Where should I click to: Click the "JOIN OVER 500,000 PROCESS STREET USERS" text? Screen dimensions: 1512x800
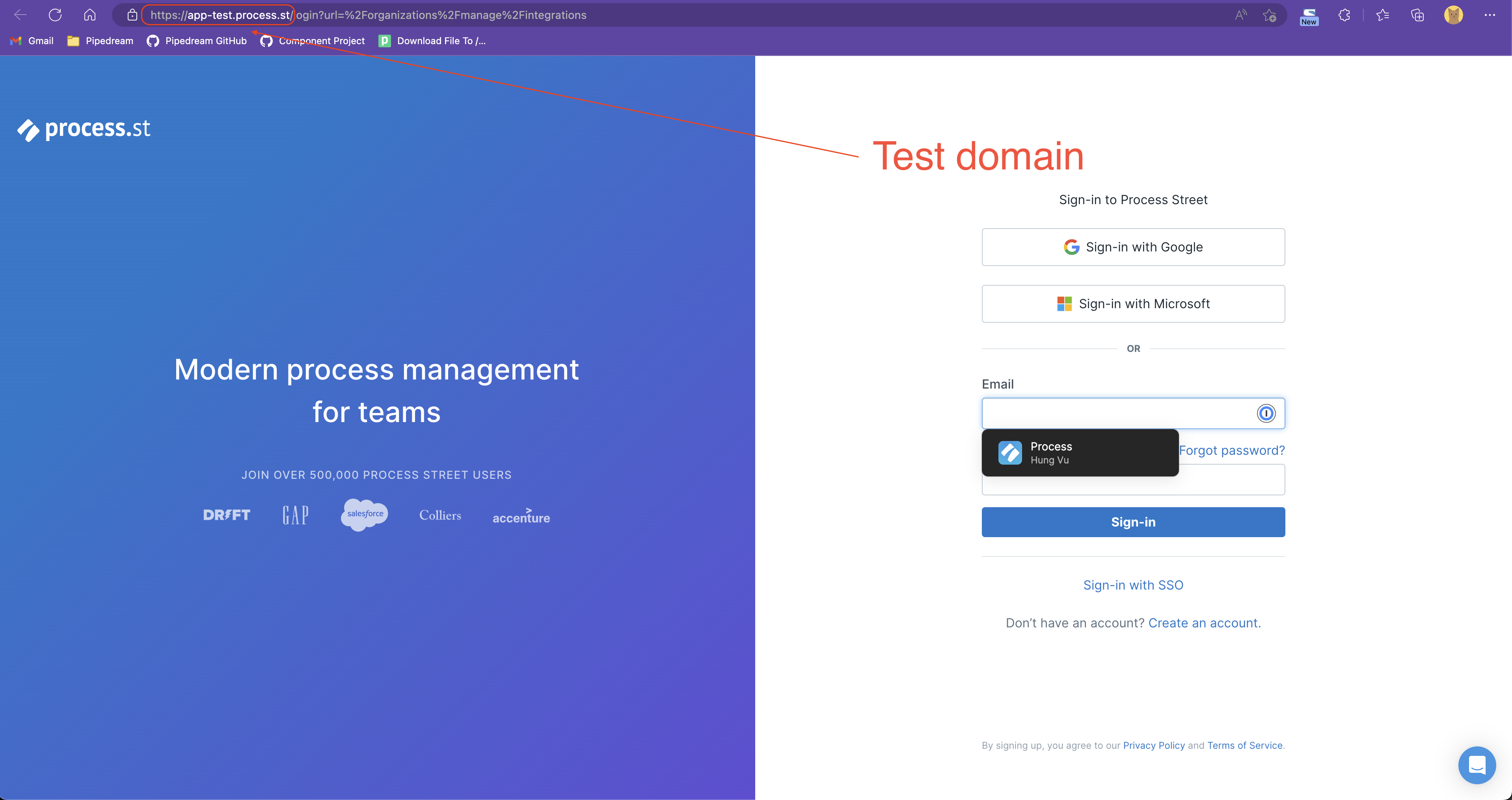tap(376, 475)
